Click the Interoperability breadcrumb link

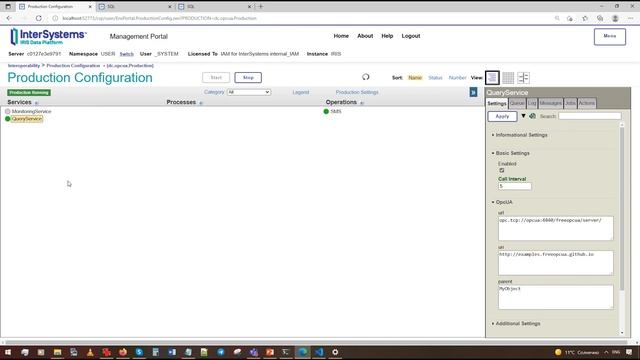(24, 65)
